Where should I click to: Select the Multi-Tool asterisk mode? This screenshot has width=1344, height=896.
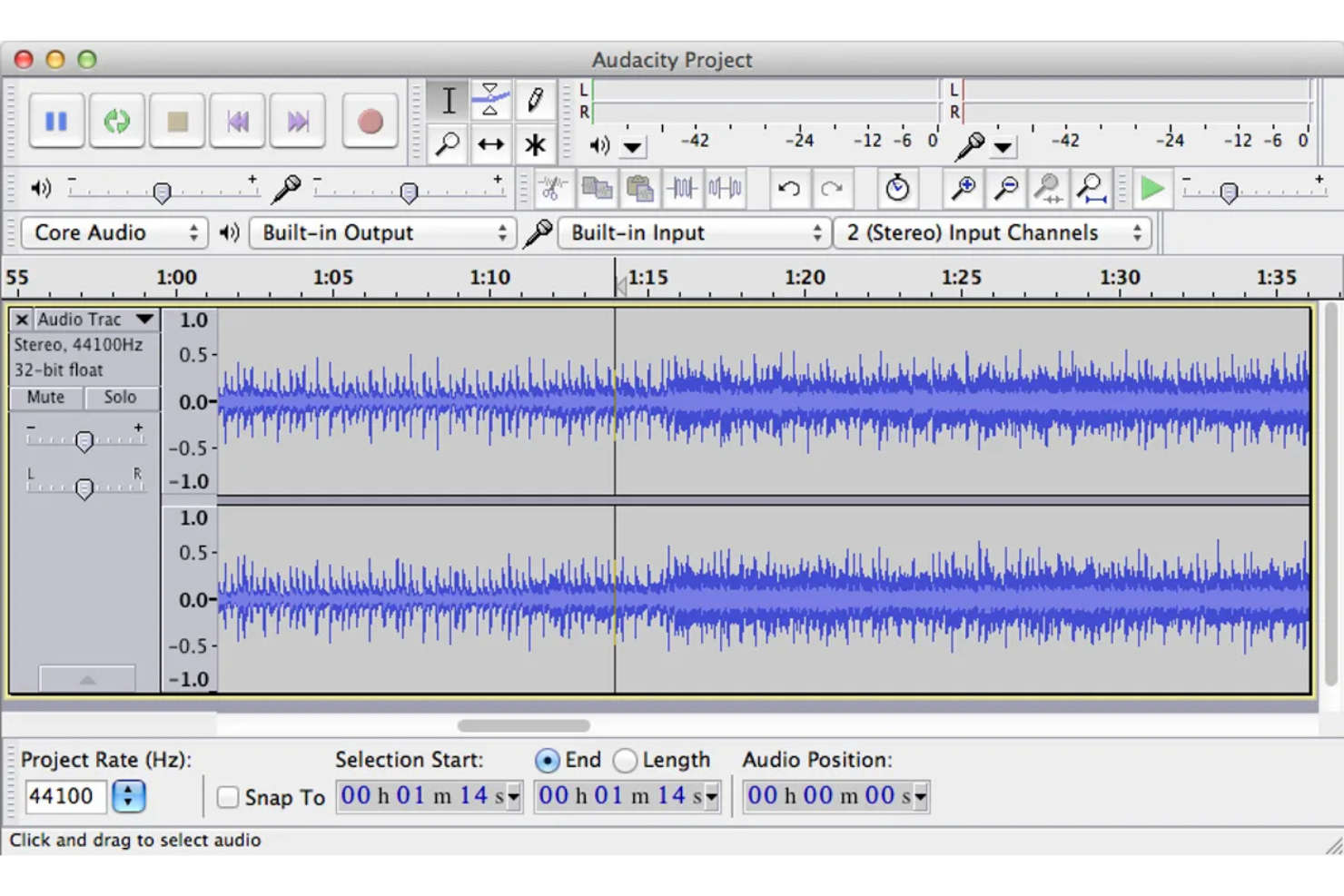tap(535, 144)
